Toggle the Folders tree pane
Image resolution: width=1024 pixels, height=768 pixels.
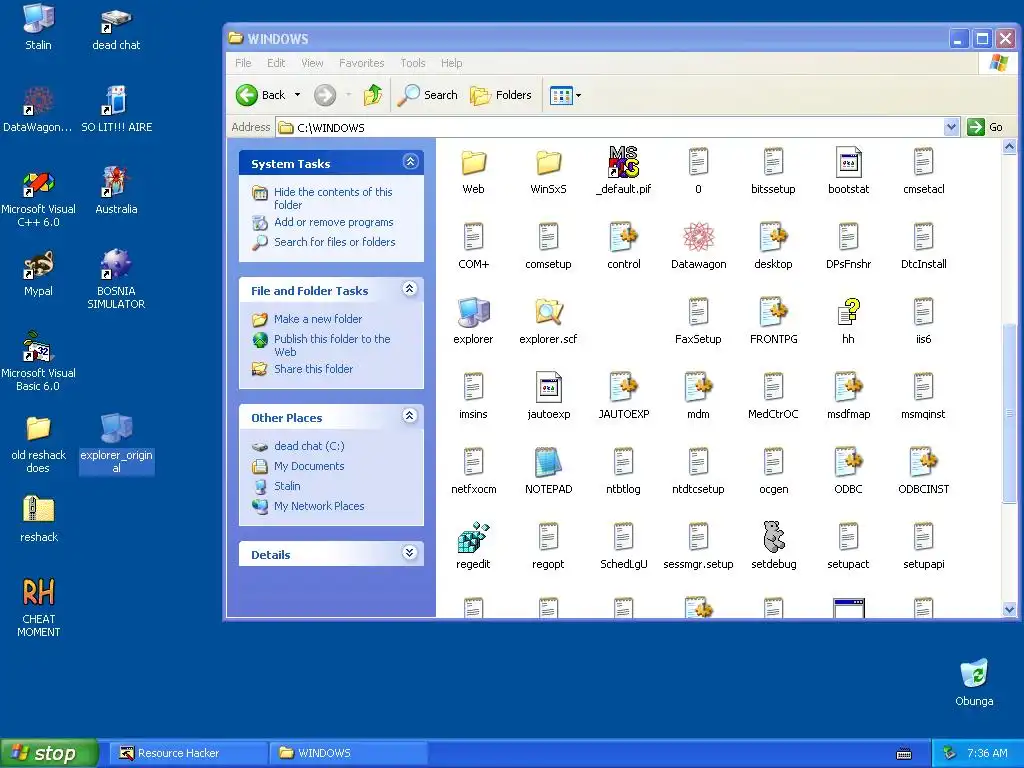(x=501, y=95)
